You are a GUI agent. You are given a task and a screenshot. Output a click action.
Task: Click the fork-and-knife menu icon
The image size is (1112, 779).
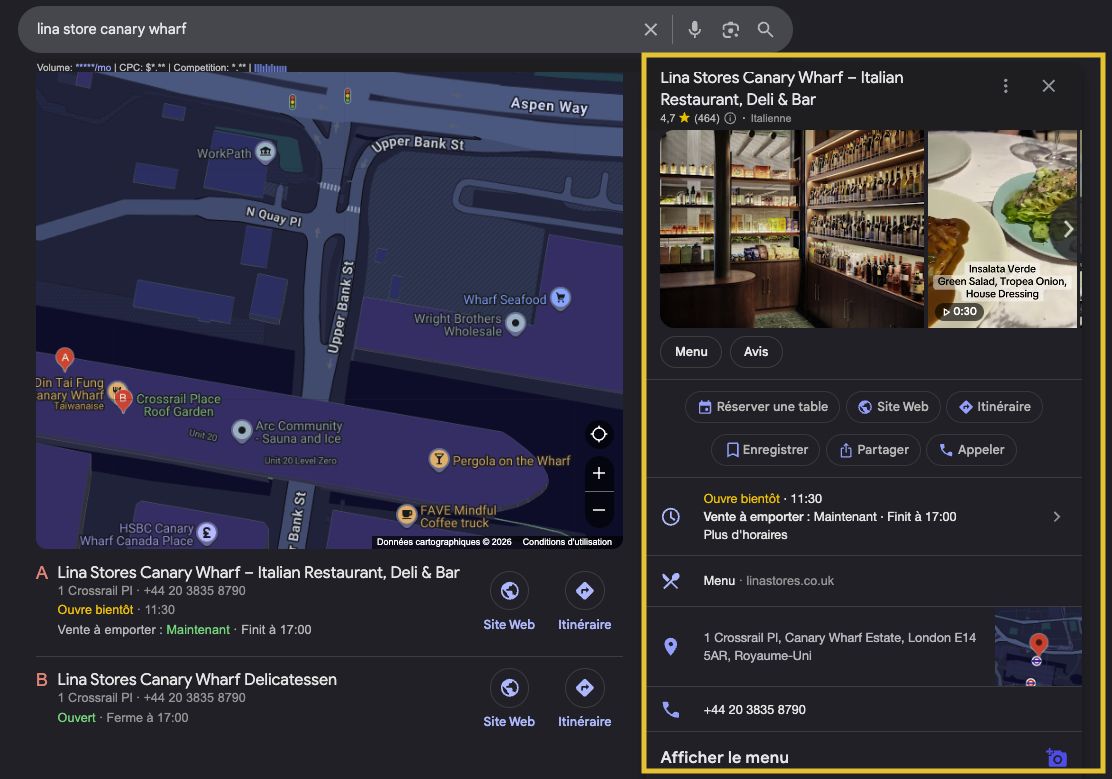pyautogui.click(x=670, y=581)
